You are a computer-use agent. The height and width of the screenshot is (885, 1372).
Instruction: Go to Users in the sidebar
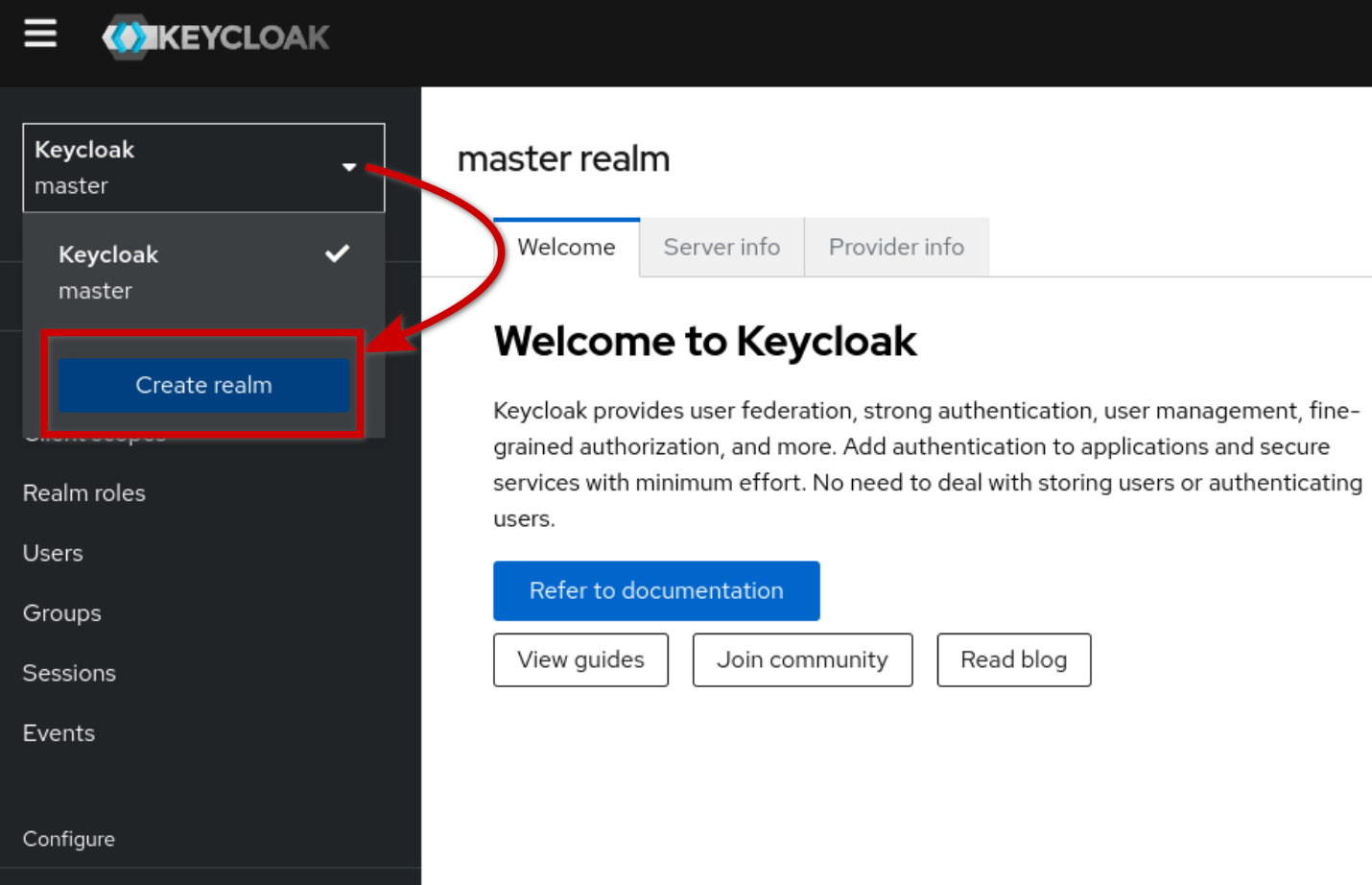point(53,553)
